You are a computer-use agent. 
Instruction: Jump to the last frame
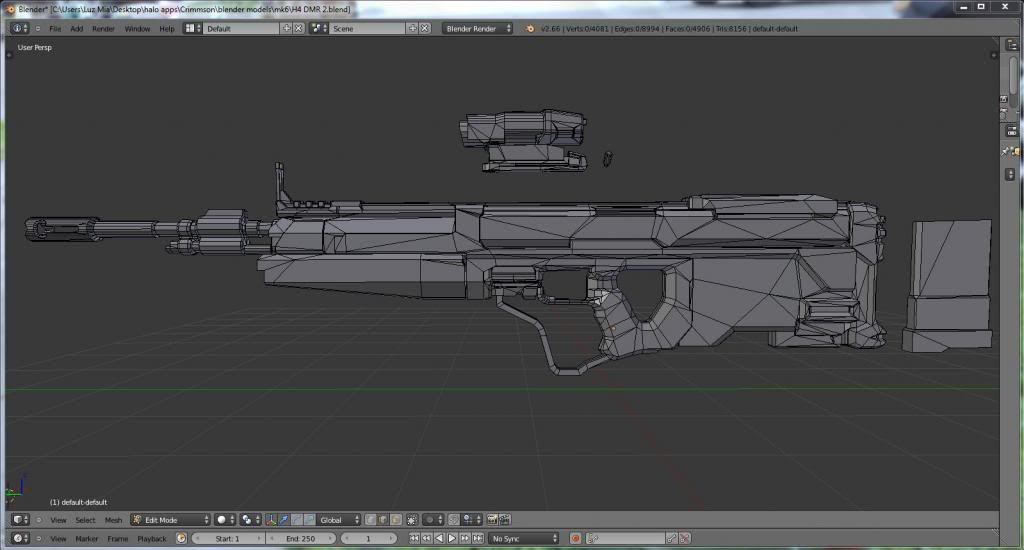coord(478,538)
